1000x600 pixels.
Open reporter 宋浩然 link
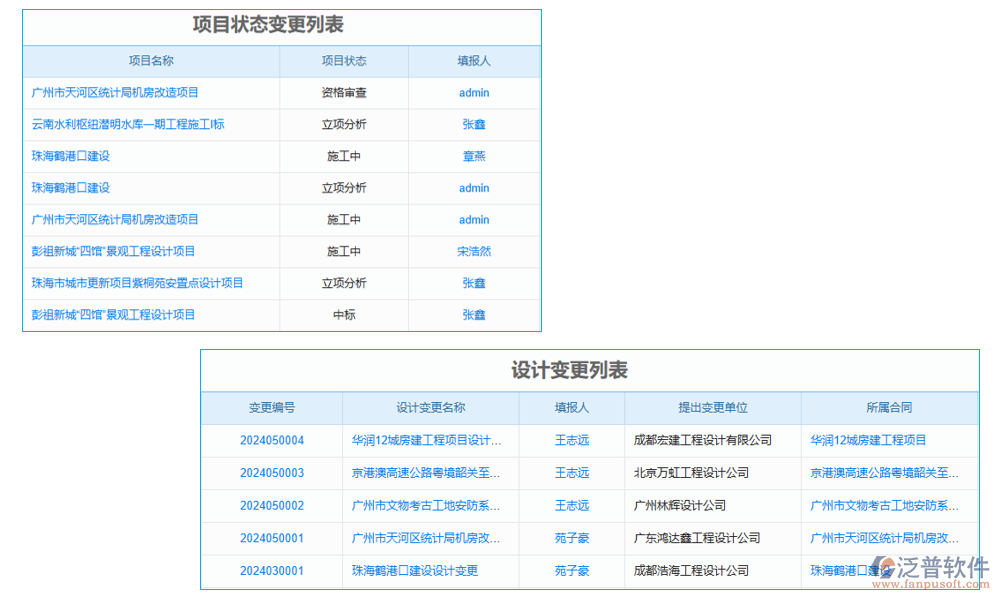(x=473, y=252)
